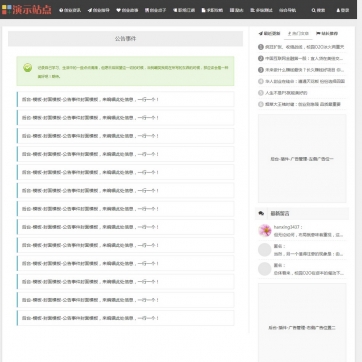Open the 人生不是PS article link
362x362 pixels.
(286, 93)
